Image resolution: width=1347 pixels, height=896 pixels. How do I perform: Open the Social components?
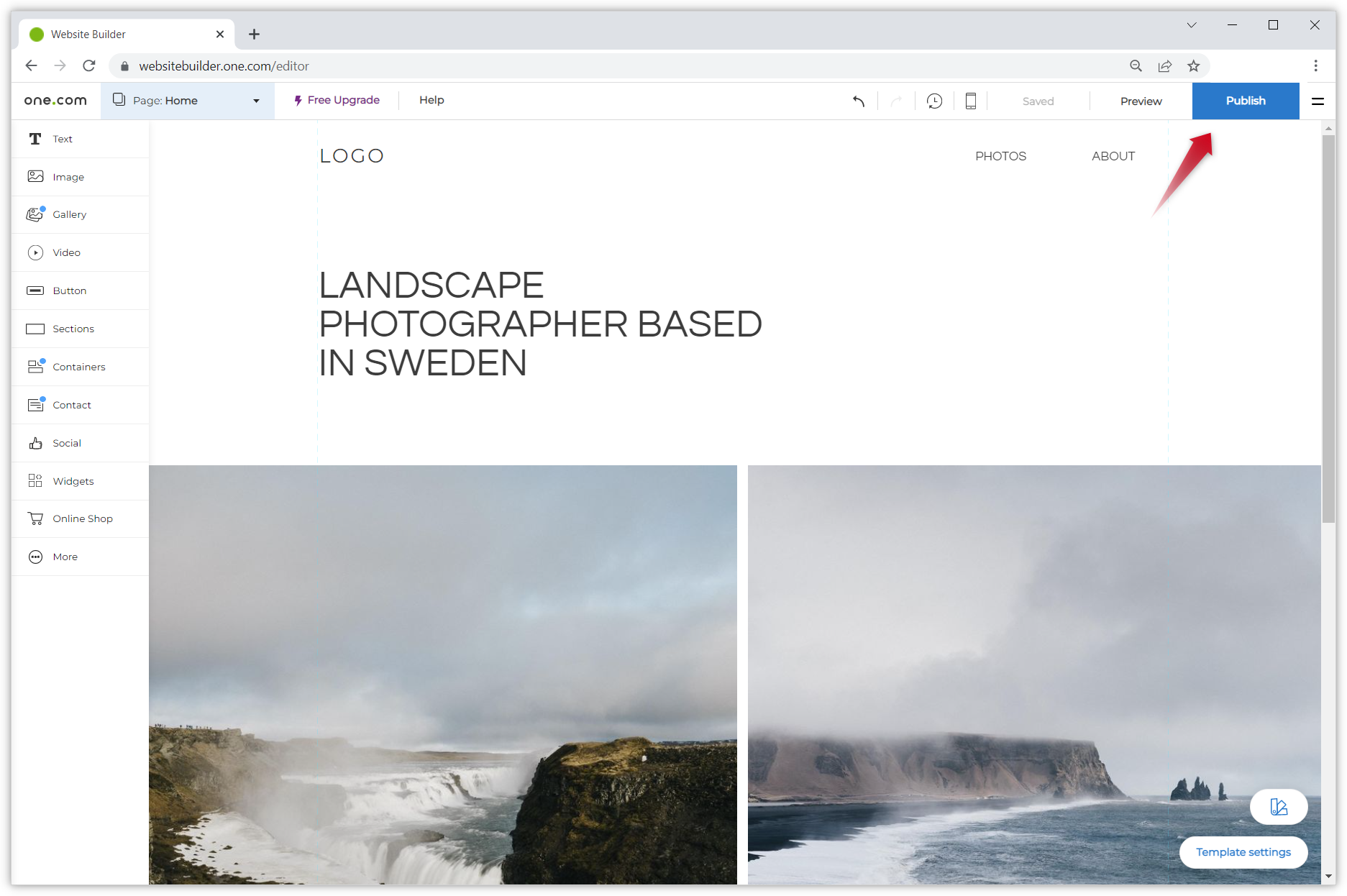(80, 443)
